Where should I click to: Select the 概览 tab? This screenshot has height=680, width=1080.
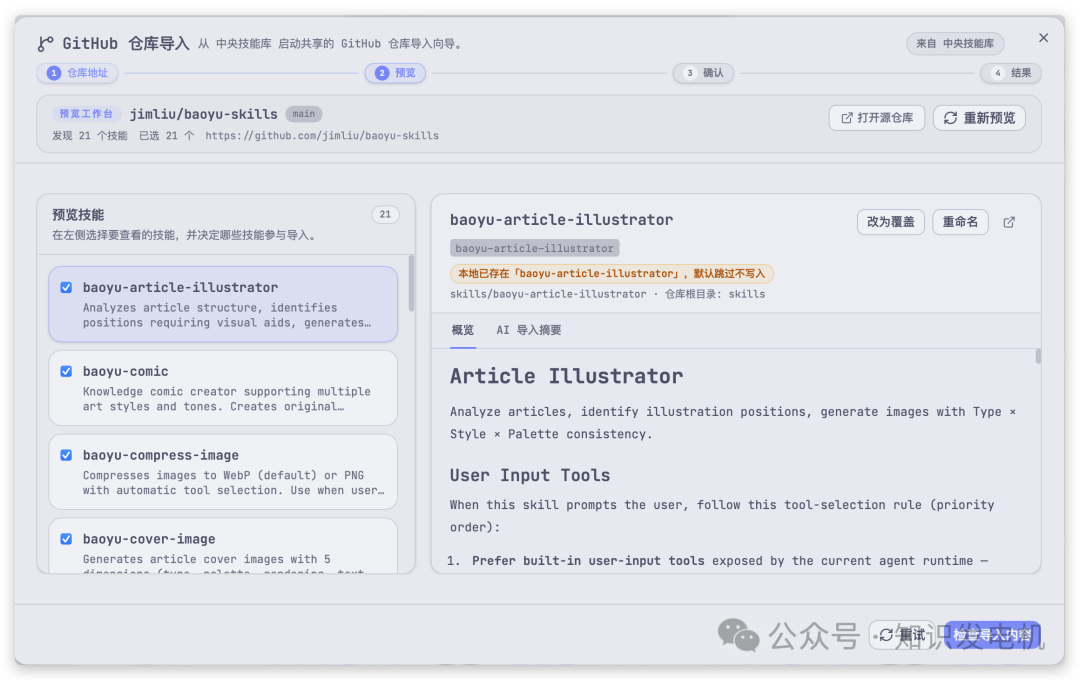click(462, 330)
